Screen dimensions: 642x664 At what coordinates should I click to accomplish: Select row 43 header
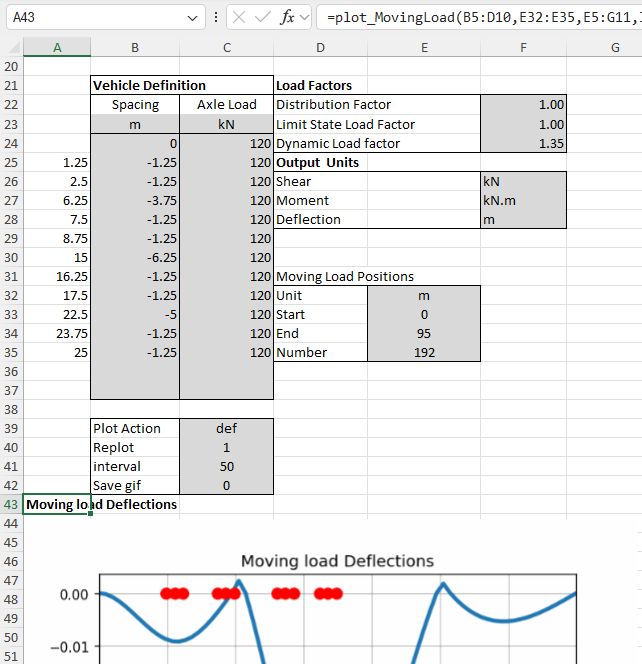click(12, 504)
